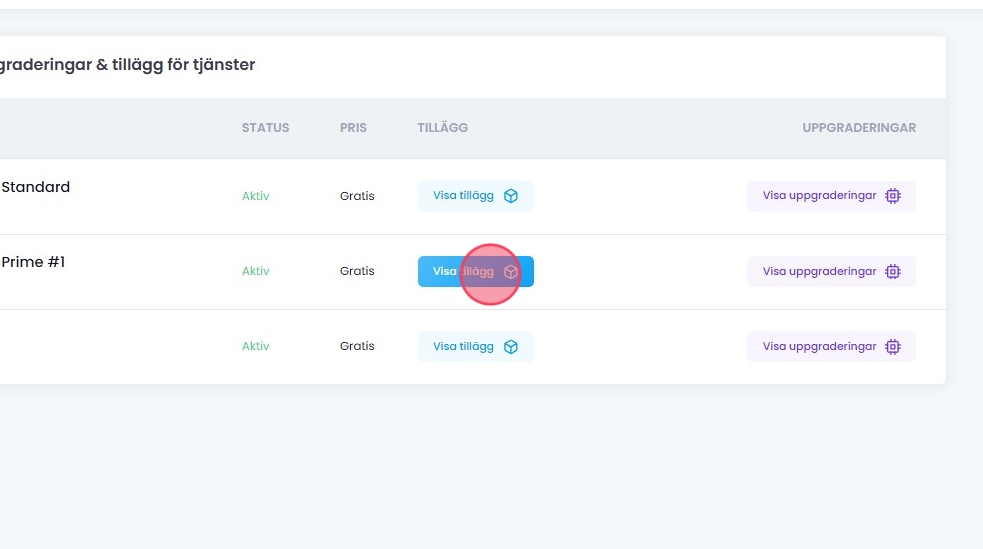Screen dimensions: 983x549
Task: Click the cube icon in the Prime #1 row
Action: [x=511, y=271]
